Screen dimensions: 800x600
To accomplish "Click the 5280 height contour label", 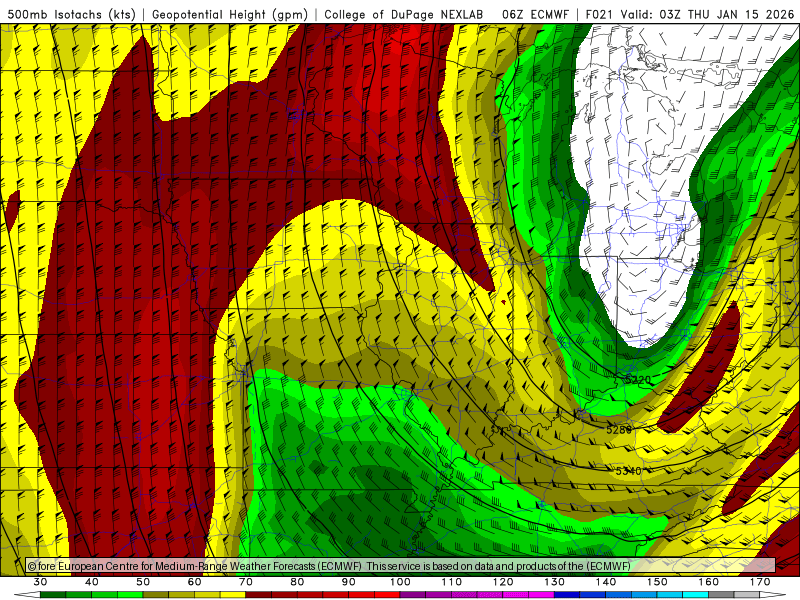I will (x=619, y=430).
